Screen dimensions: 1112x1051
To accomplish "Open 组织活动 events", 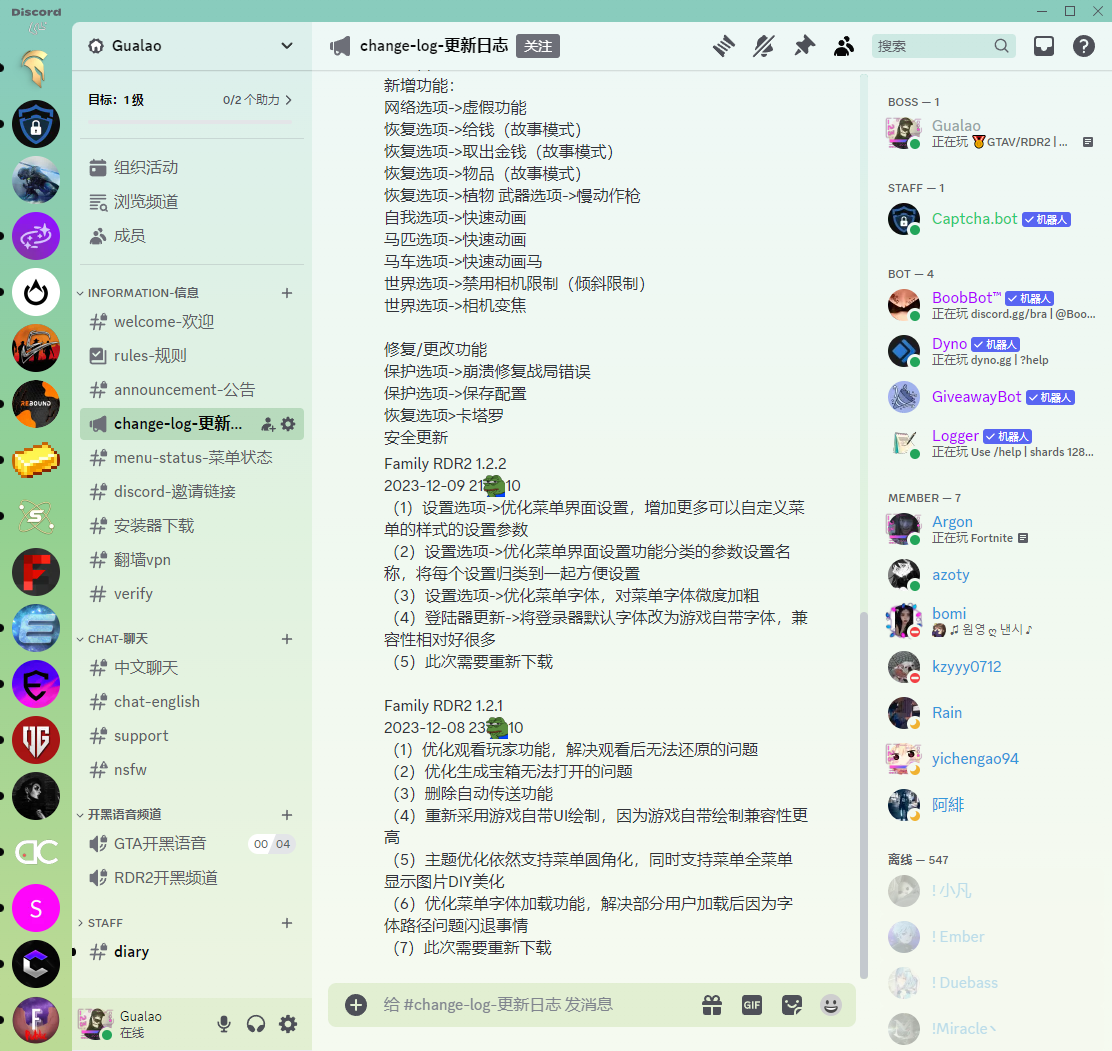I will [x=191, y=167].
